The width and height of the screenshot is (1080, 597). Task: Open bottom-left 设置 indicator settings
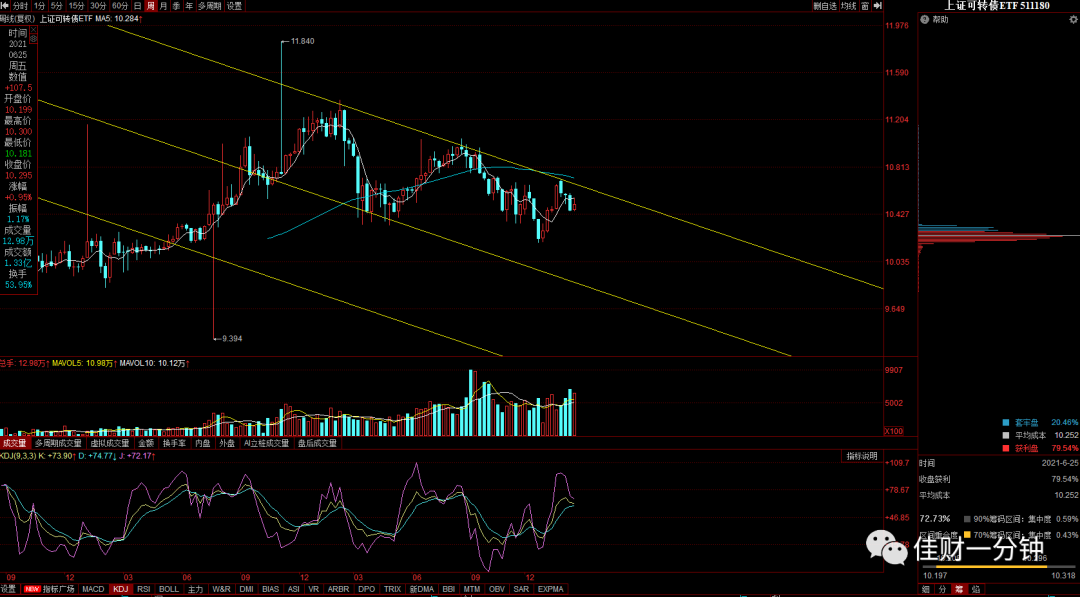click(9, 589)
